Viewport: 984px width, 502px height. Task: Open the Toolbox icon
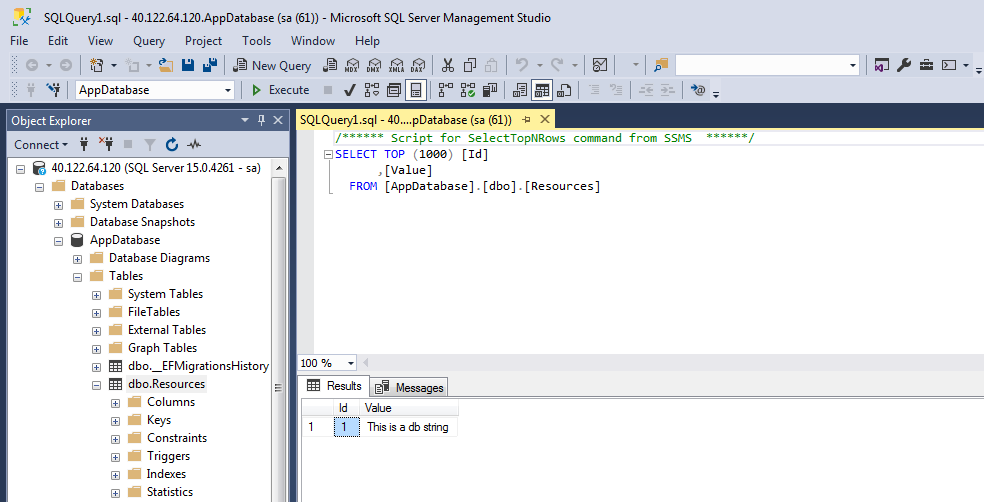point(926,65)
